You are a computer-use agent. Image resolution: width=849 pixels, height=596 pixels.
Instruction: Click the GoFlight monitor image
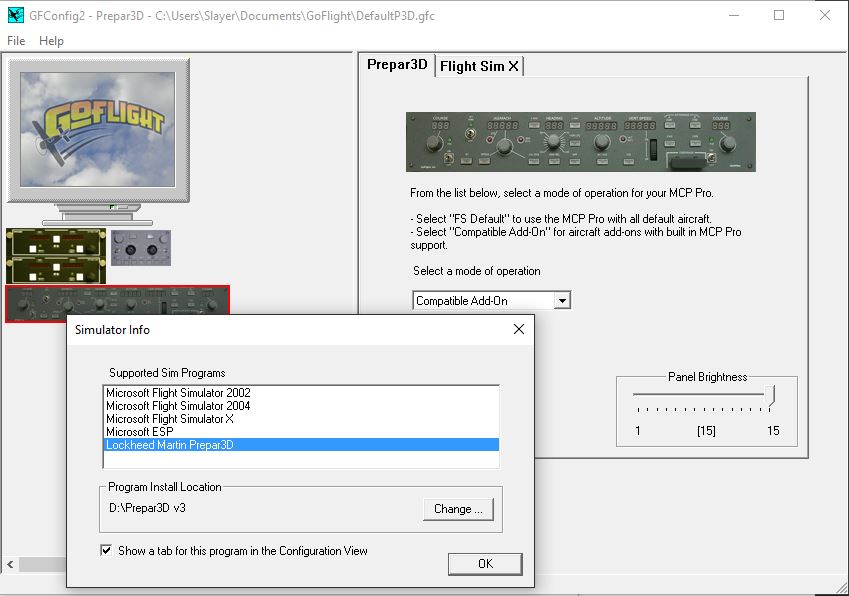[98, 130]
